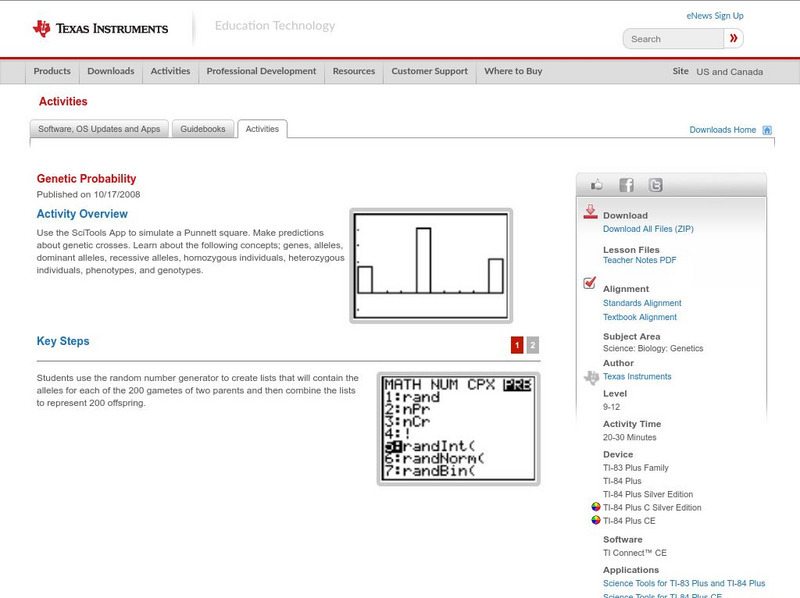800x598 pixels.
Task: Click the thumbs-up like icon
Action: pyautogui.click(x=597, y=185)
